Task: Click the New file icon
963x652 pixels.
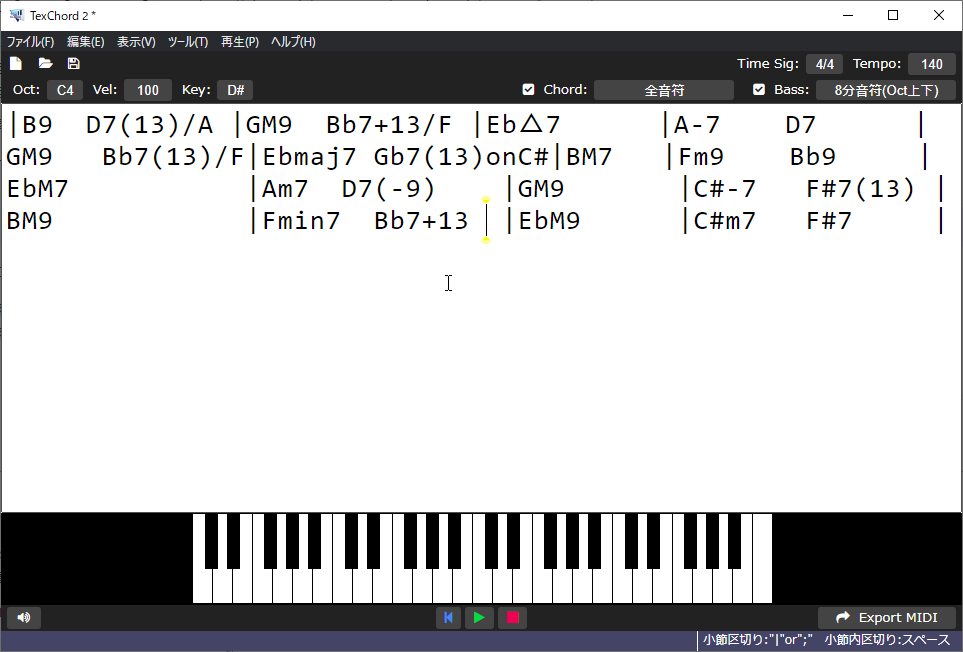Action: click(15, 63)
